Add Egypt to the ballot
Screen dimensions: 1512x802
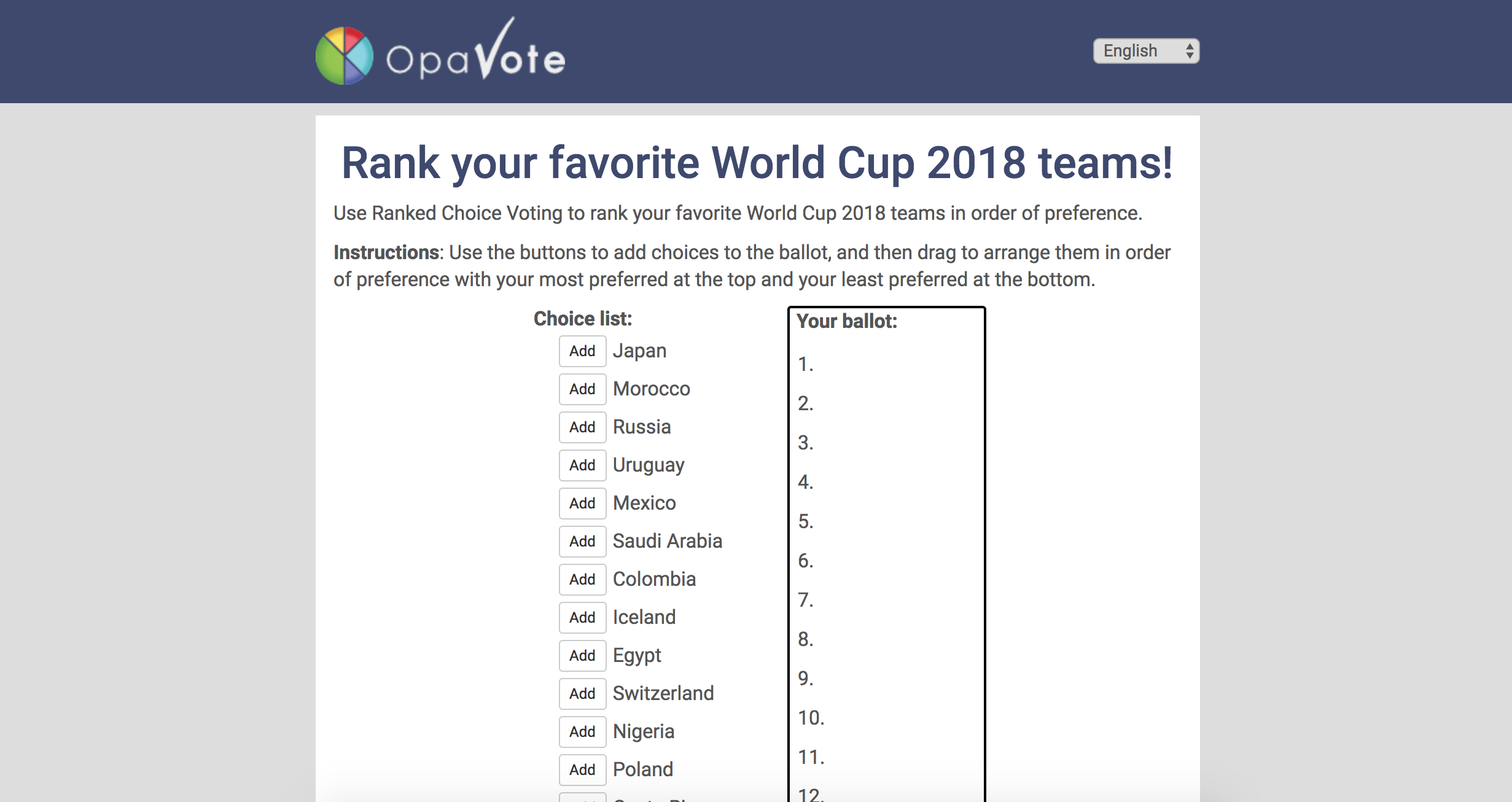pos(582,656)
